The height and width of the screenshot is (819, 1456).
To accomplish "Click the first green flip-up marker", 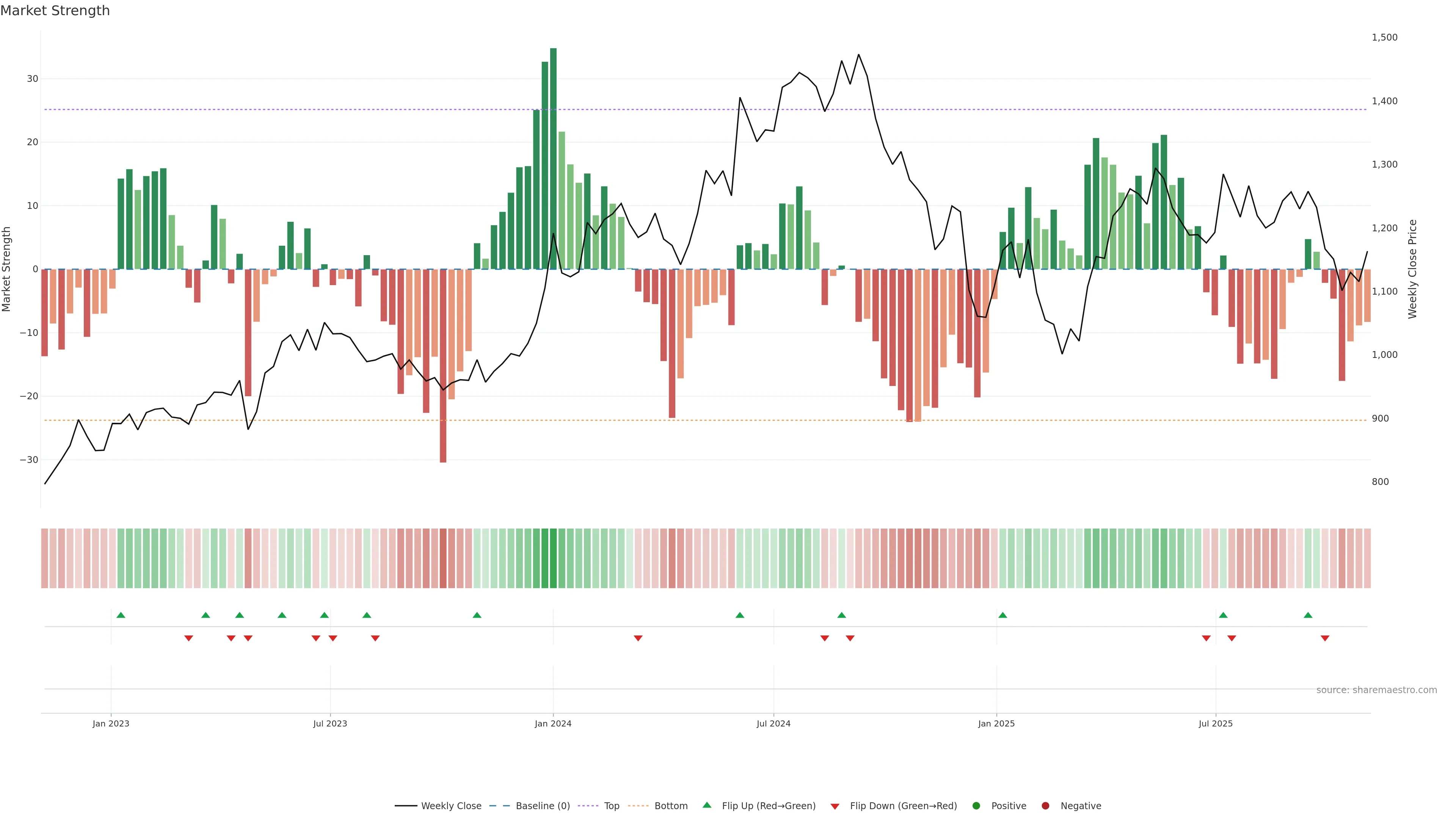I will click(x=121, y=615).
